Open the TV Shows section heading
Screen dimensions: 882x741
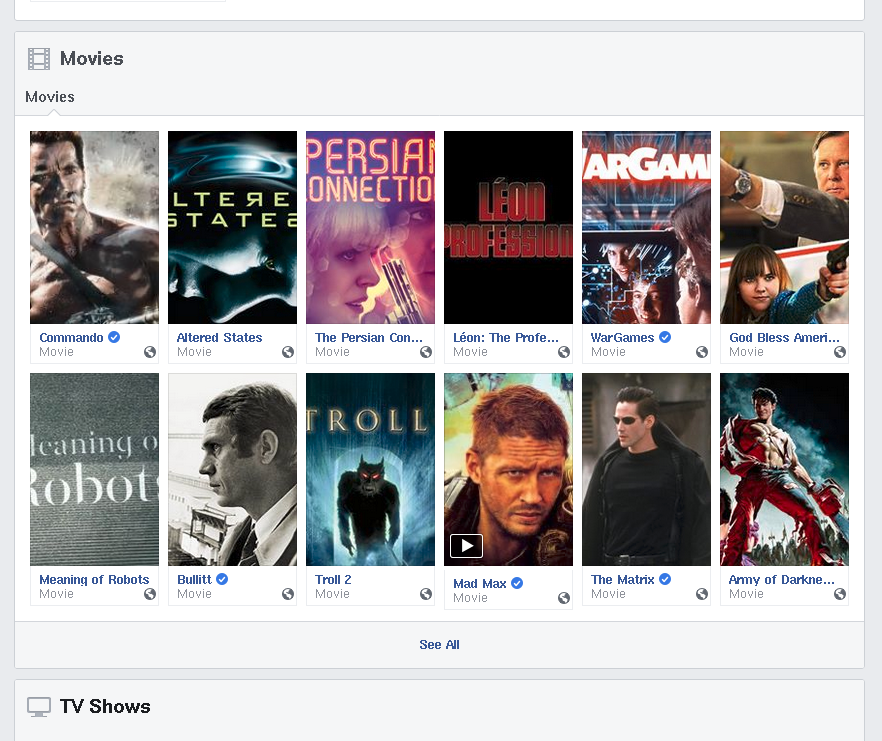point(105,707)
